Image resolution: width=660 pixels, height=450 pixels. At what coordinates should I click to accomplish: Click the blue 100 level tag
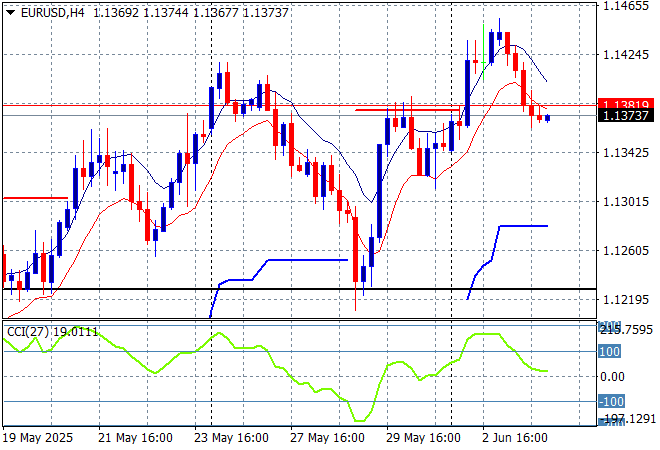pos(610,352)
